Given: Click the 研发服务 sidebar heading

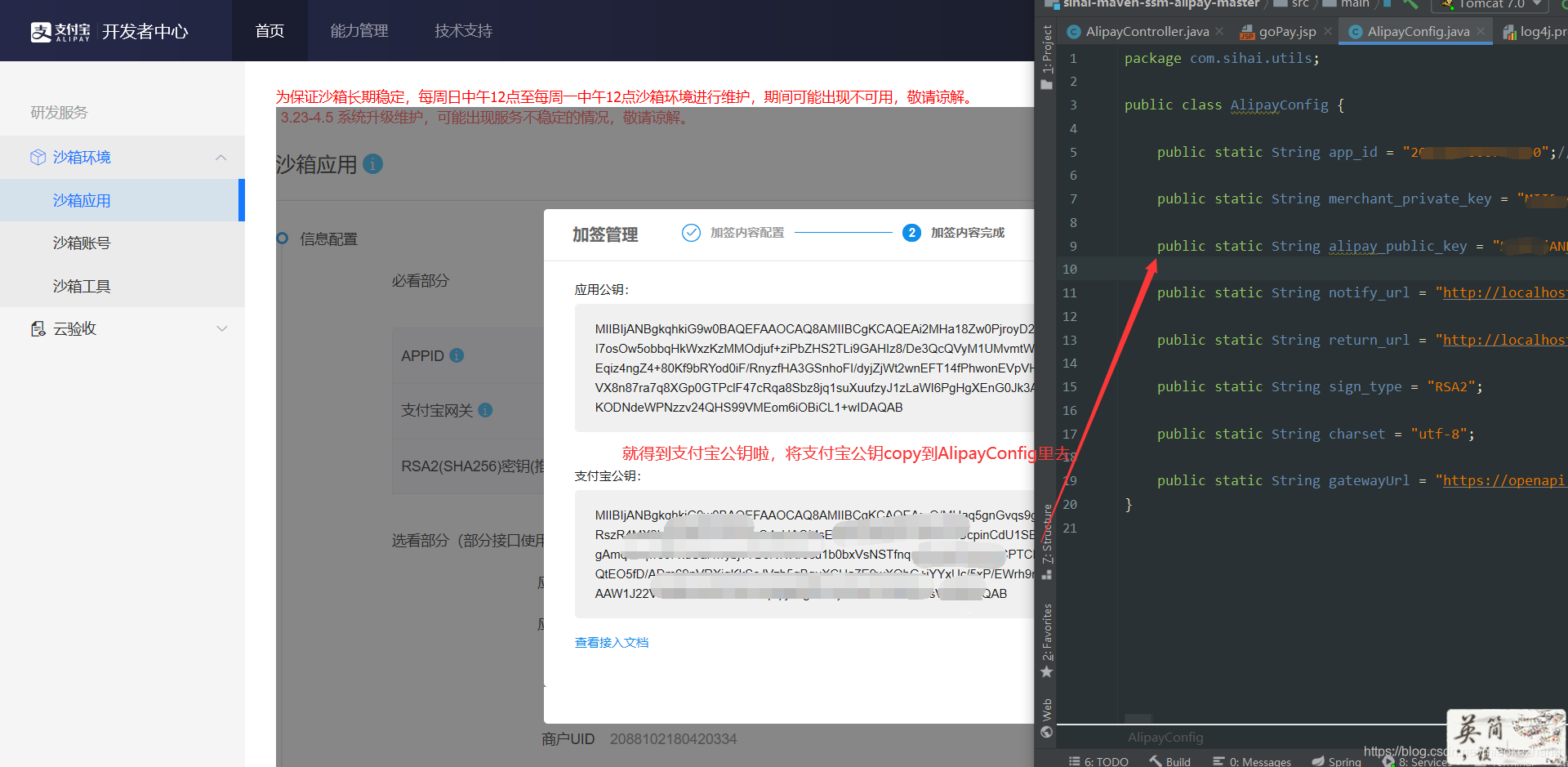Looking at the screenshot, I should coord(59,113).
